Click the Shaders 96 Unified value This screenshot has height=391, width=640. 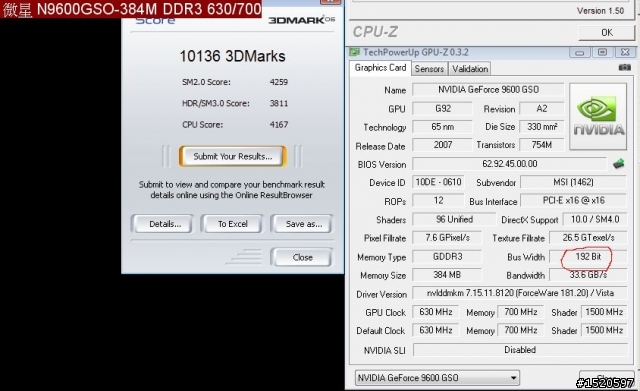pyautogui.click(x=454, y=219)
